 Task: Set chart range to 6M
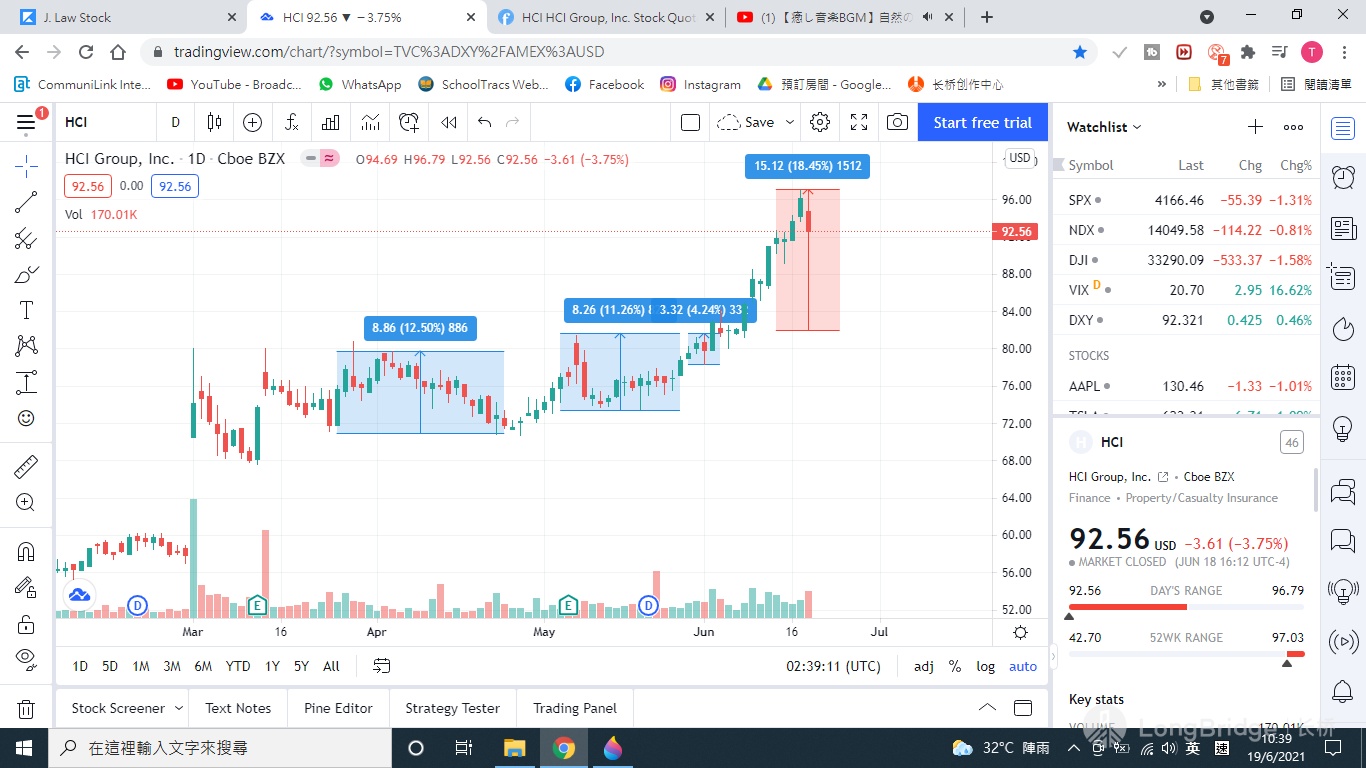click(x=203, y=666)
